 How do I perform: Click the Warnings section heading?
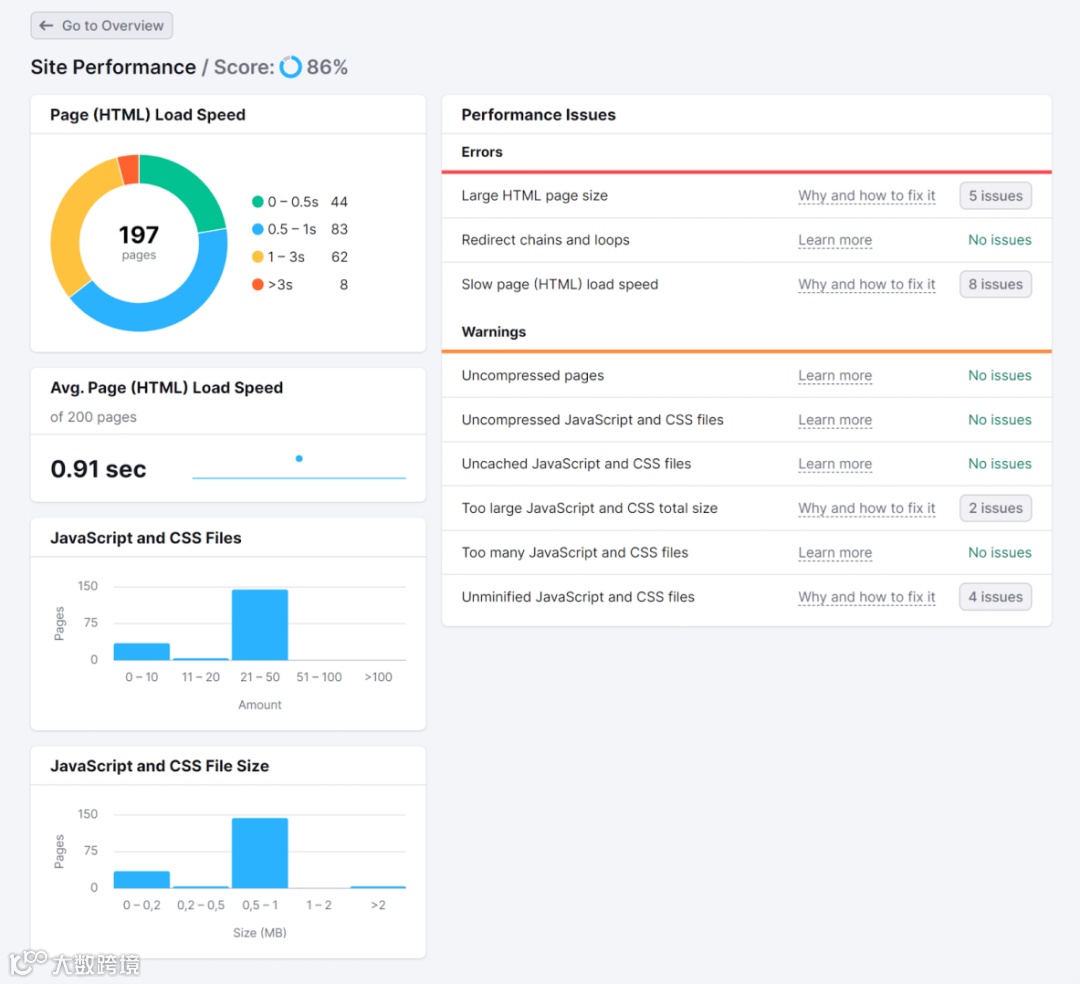pyautogui.click(x=494, y=332)
